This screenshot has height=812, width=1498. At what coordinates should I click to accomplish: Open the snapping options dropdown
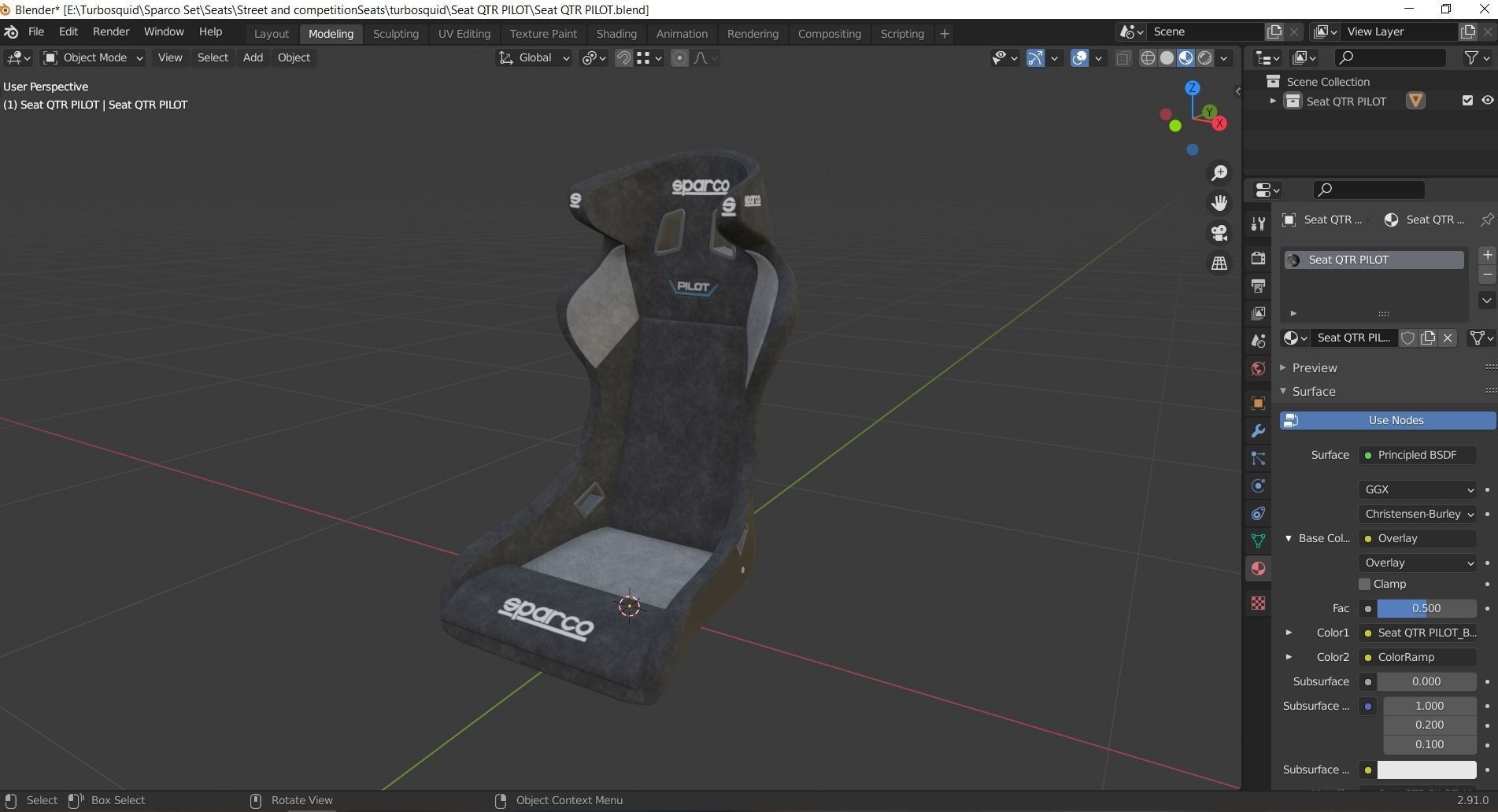(649, 57)
